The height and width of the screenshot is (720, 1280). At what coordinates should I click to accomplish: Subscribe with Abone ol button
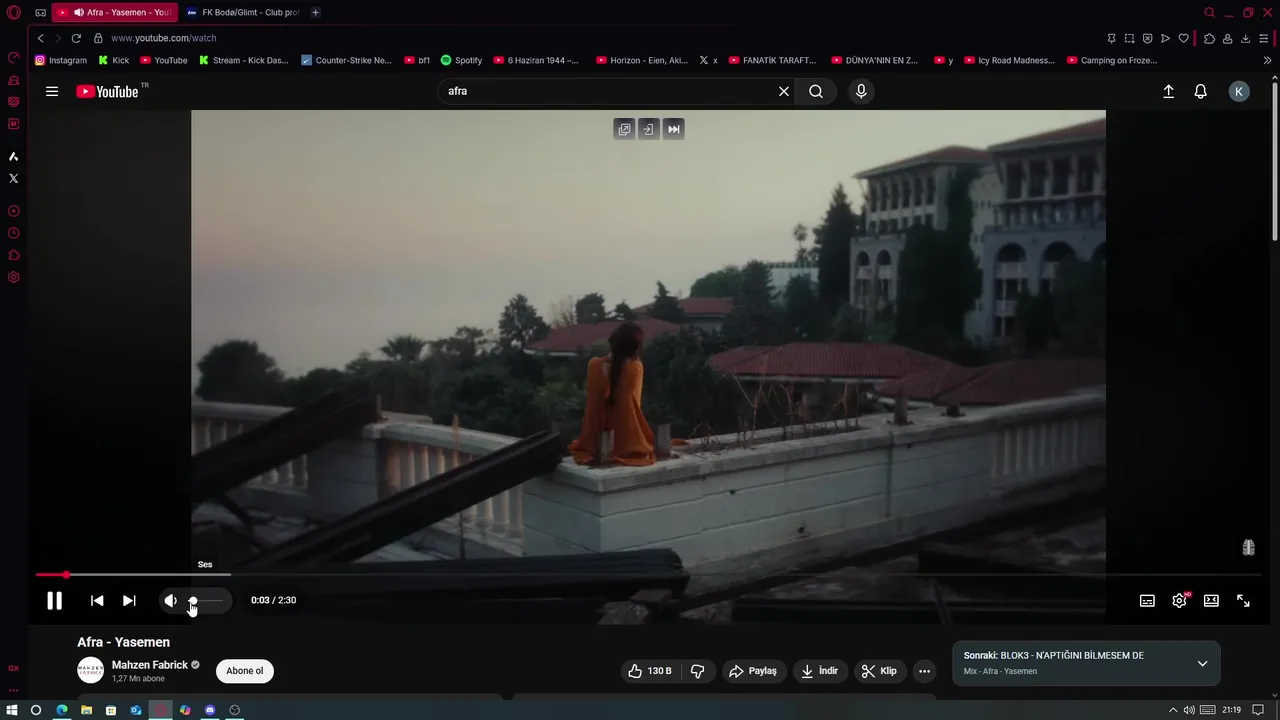[x=245, y=671]
